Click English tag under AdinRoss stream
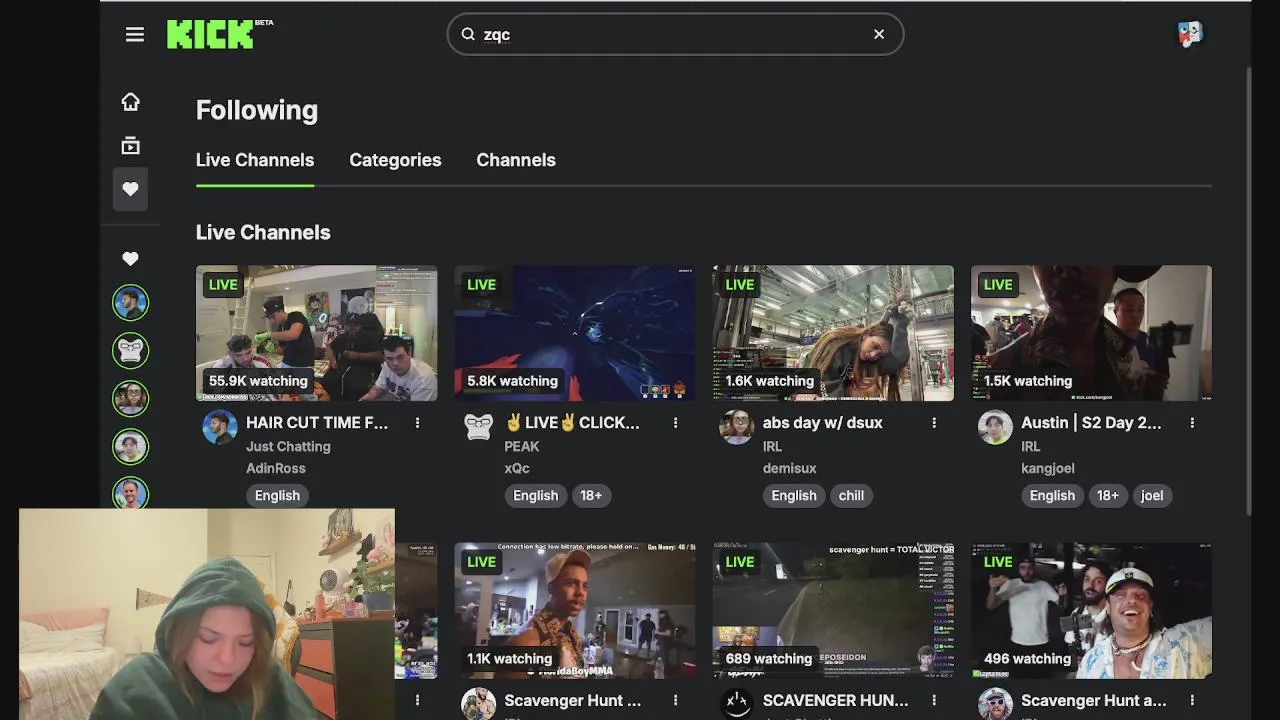 coord(277,495)
